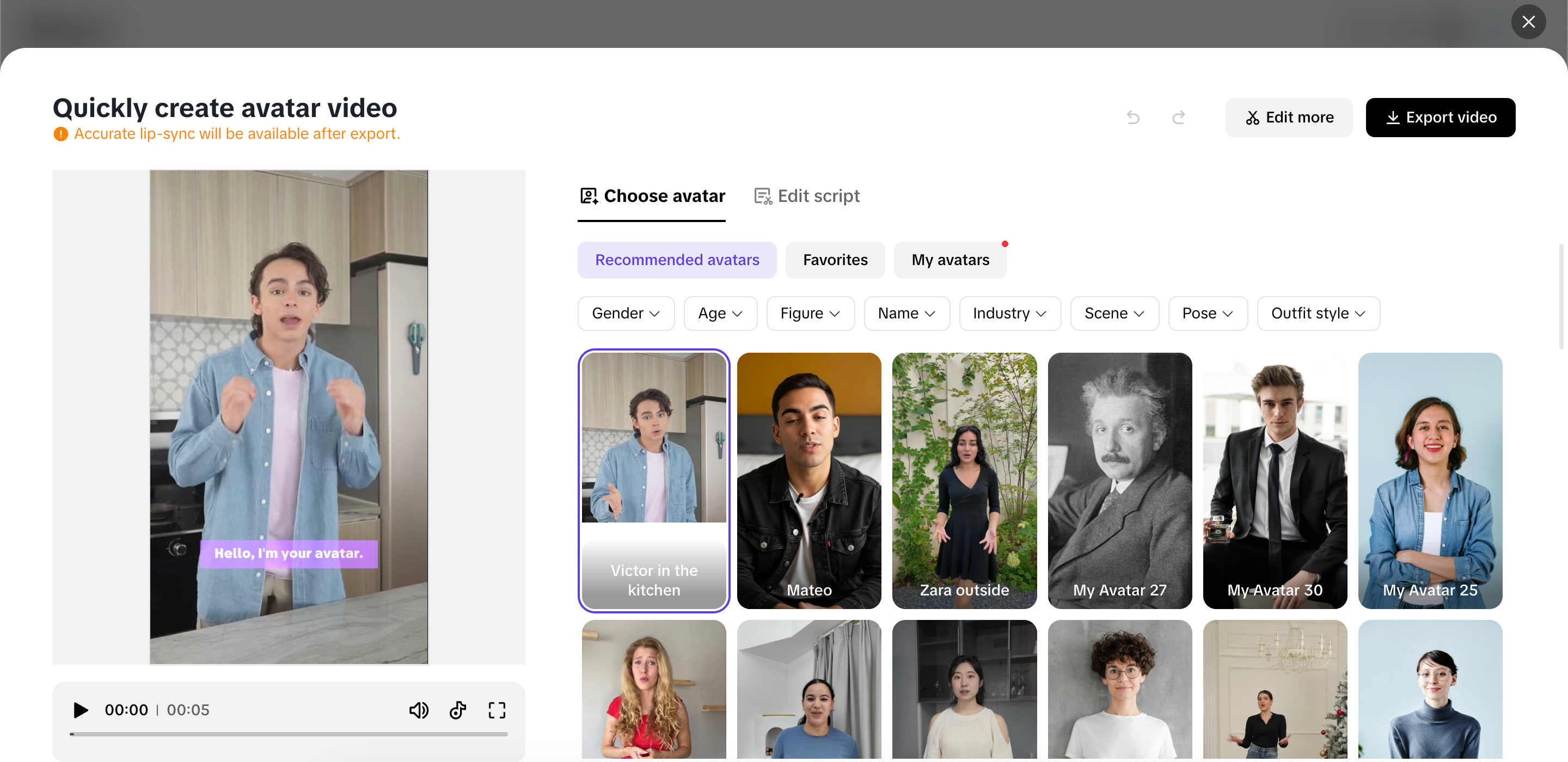Image resolution: width=1568 pixels, height=762 pixels.
Task: Click the Edit more button
Action: pyautogui.click(x=1289, y=118)
